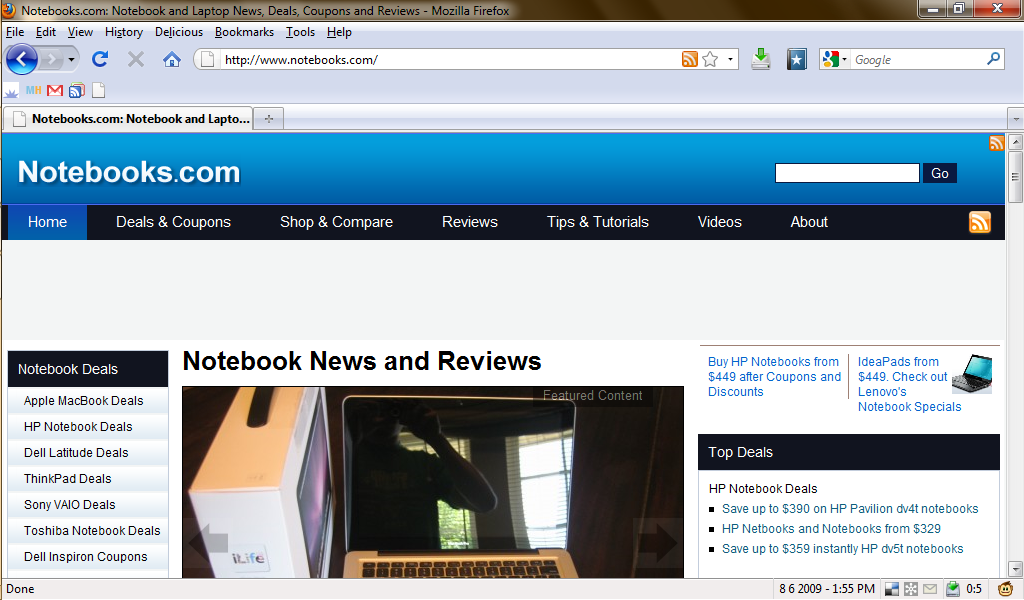The width and height of the screenshot is (1024, 600).
Task: Go to the Home page icon
Action: click(172, 60)
